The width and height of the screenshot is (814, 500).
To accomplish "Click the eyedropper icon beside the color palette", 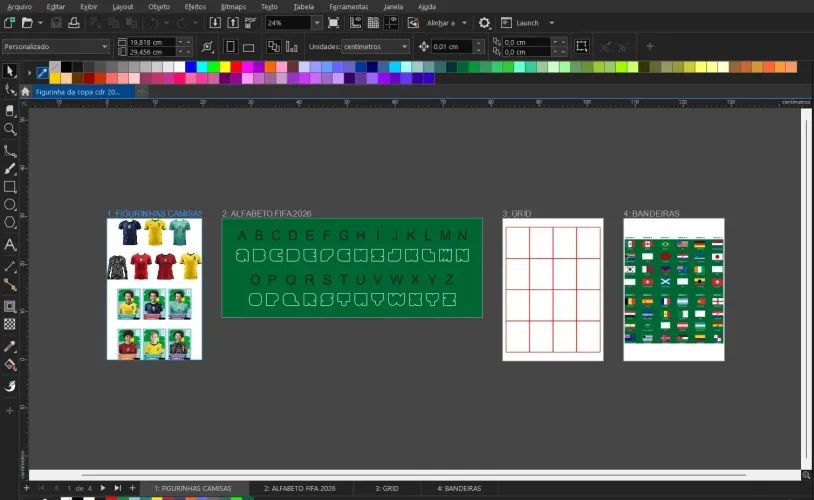I will pos(42,73).
